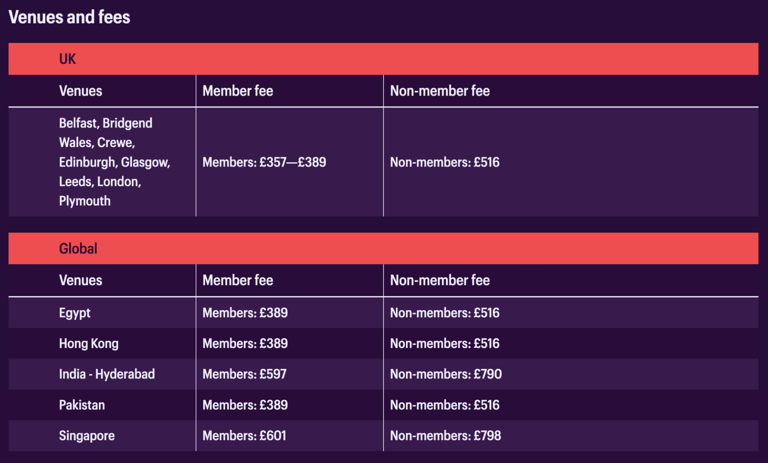The width and height of the screenshot is (768, 463).
Task: Select the UK venues list cell
Action: [114, 161]
